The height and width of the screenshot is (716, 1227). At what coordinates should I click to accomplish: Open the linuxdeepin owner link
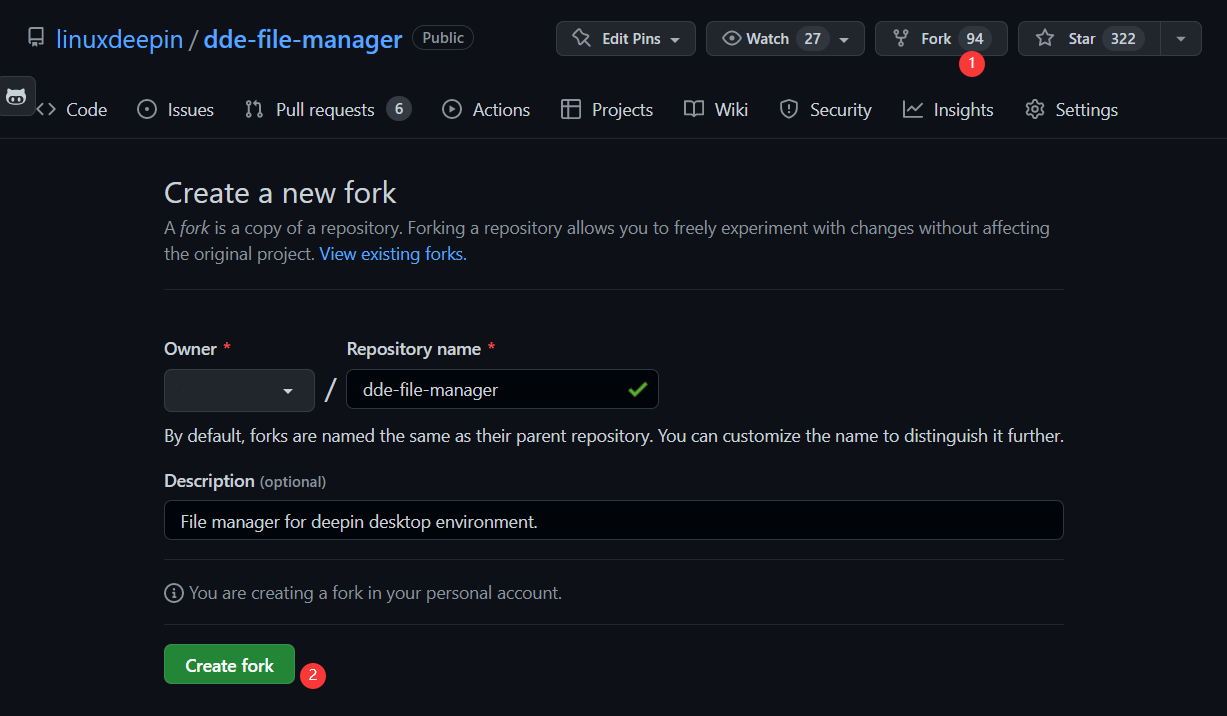click(x=119, y=39)
